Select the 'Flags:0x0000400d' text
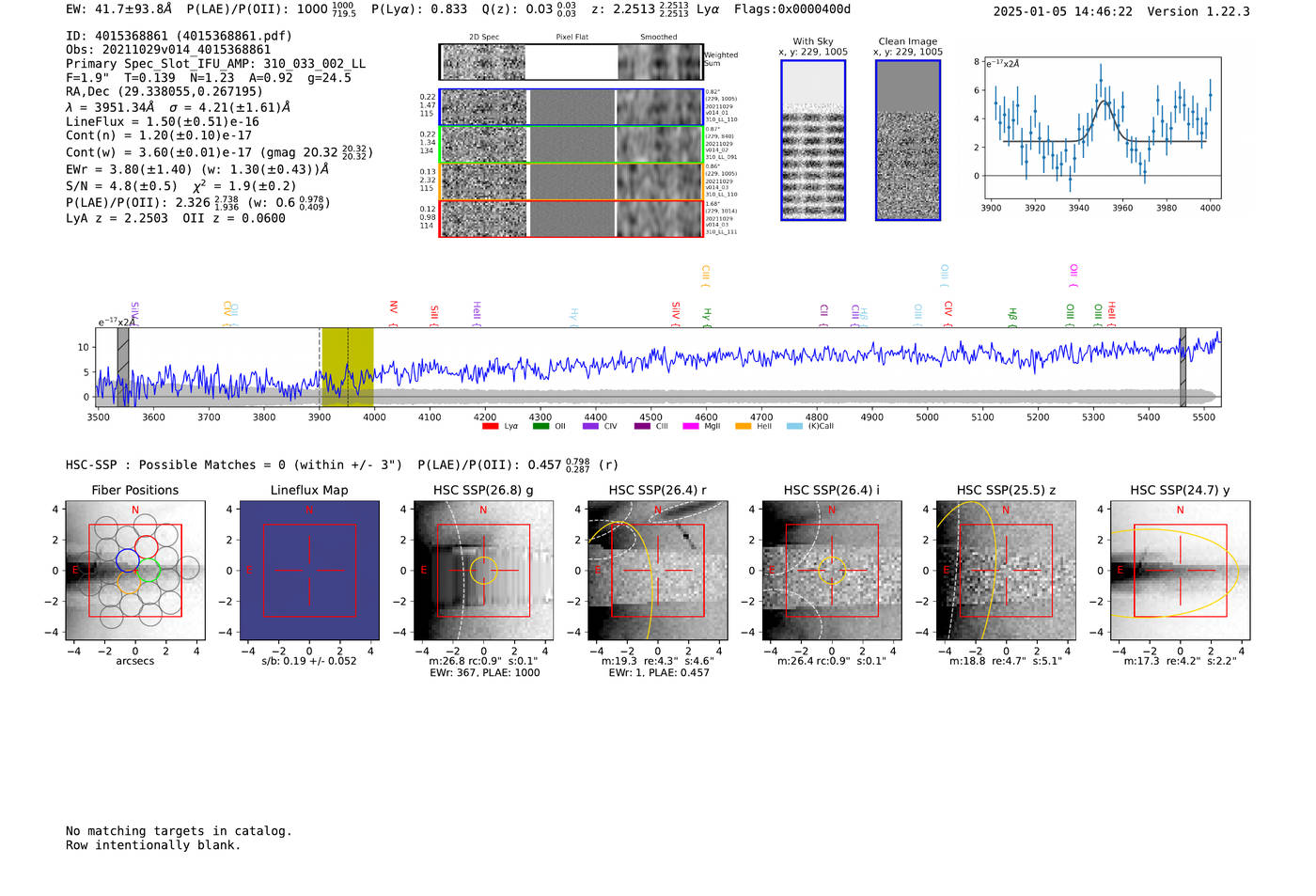This screenshot has width=1316, height=896. (x=792, y=9)
